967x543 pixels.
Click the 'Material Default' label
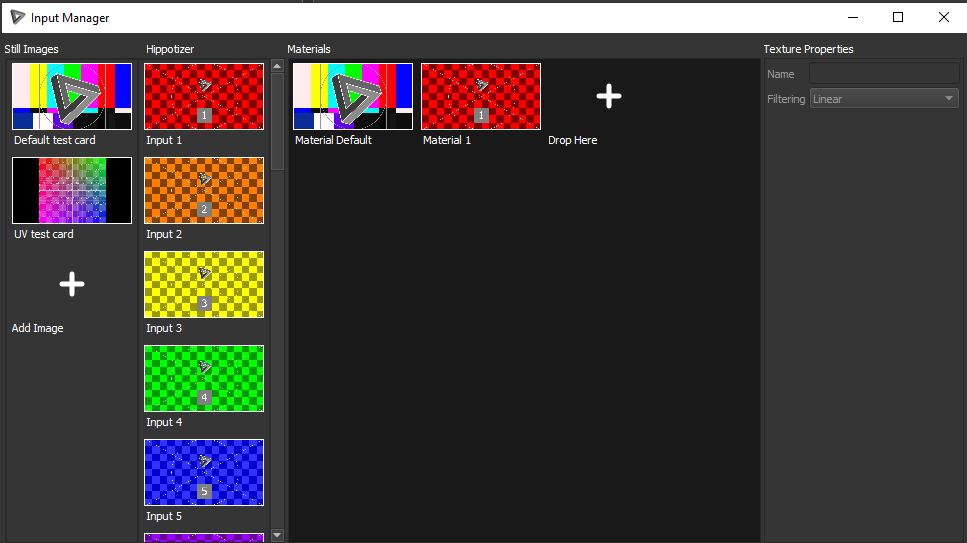click(x=334, y=140)
